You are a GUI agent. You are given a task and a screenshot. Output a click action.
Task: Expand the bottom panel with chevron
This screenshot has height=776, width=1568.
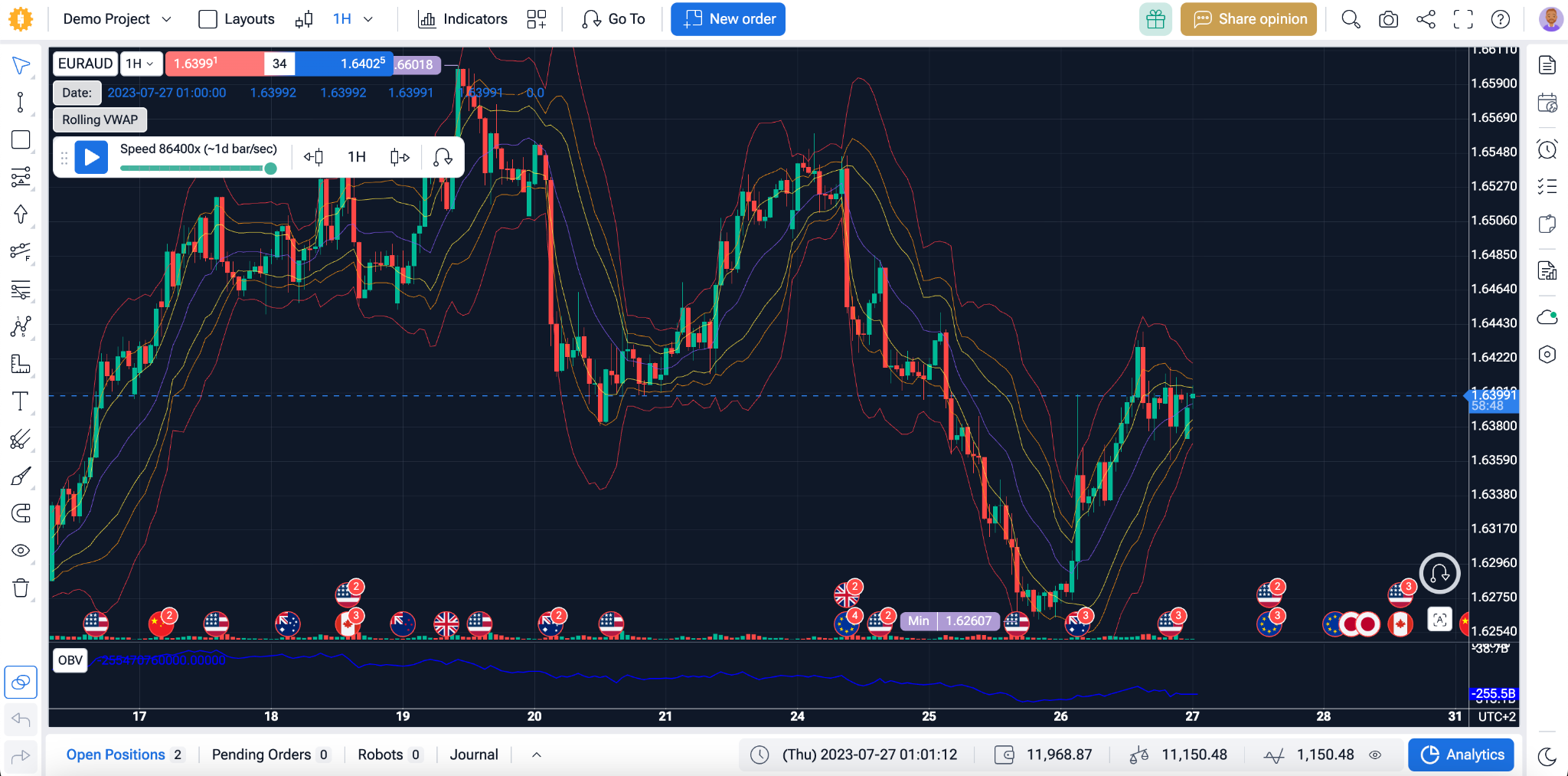coord(537,755)
